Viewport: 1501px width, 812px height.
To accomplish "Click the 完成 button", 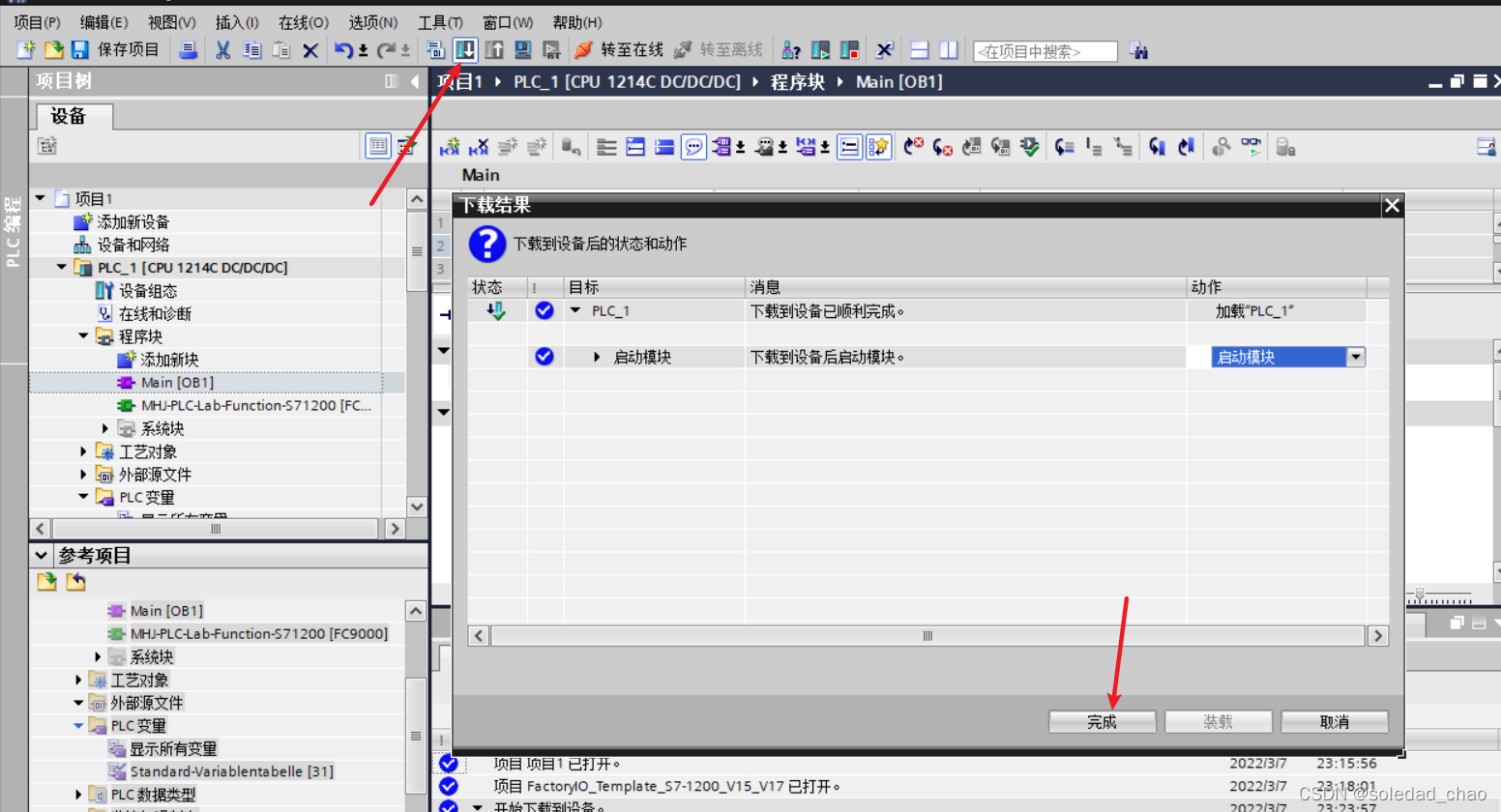I will pyautogui.click(x=1103, y=722).
